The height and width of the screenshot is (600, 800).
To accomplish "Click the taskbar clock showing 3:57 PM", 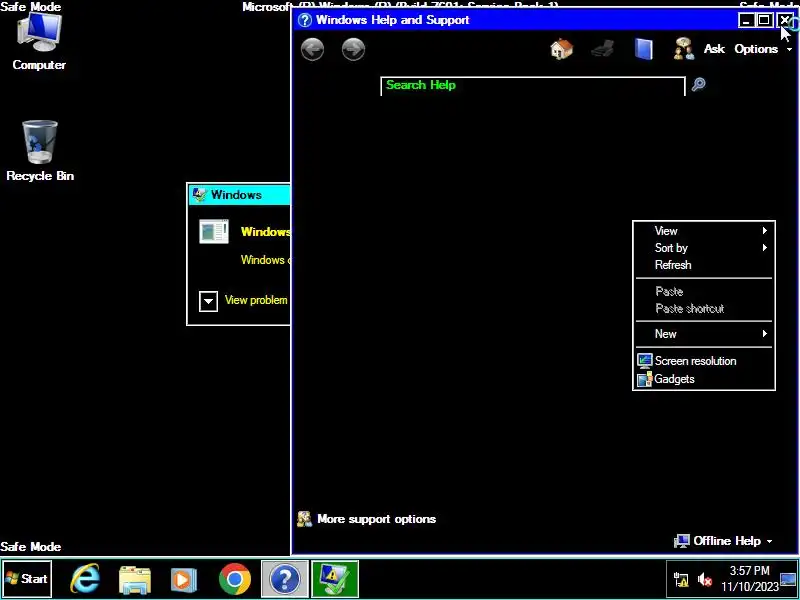I will (750, 579).
